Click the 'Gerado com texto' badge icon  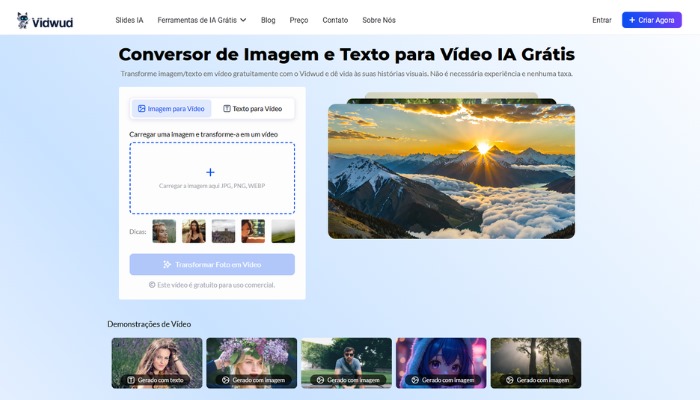tap(130, 380)
